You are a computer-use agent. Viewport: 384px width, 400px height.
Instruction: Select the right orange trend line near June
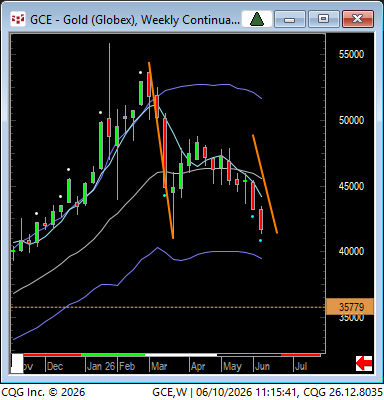point(265,184)
